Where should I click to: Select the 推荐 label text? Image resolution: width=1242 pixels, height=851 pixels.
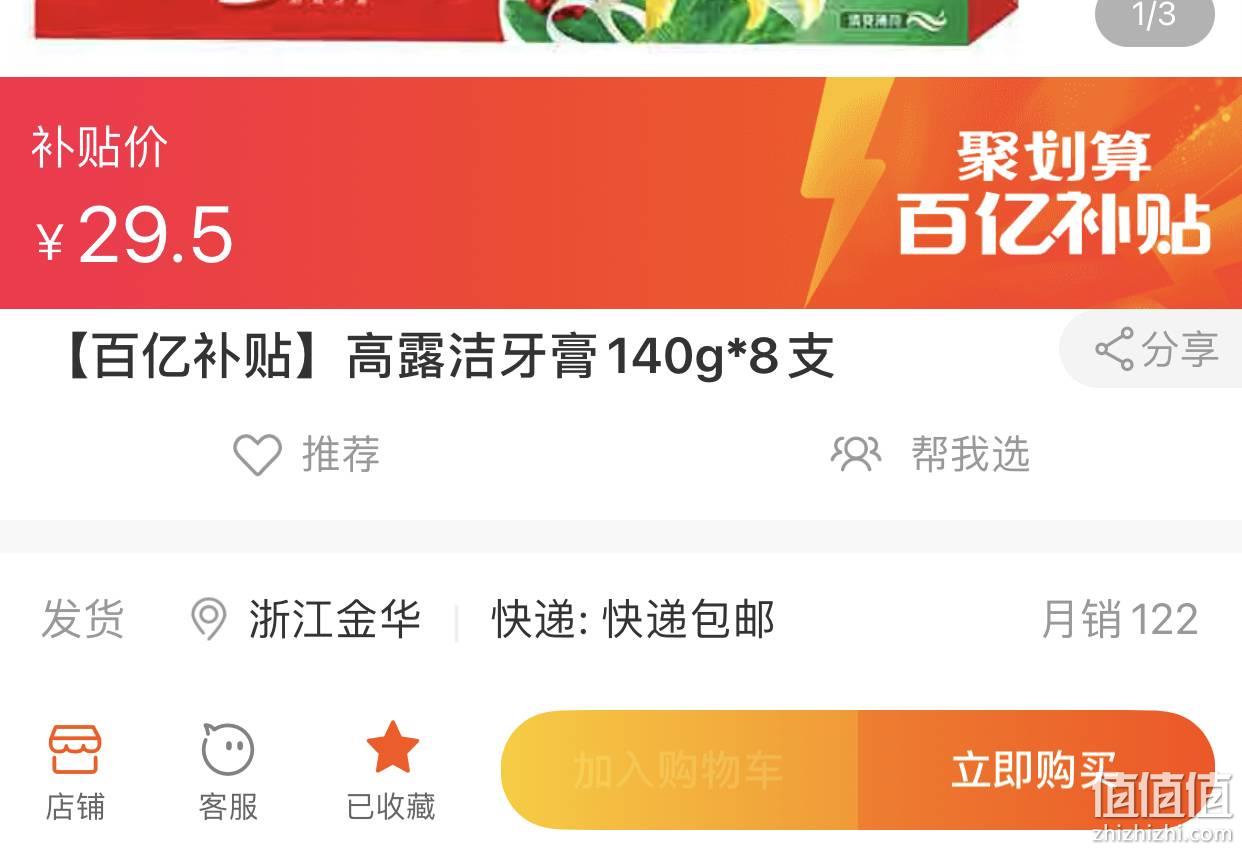[x=341, y=455]
